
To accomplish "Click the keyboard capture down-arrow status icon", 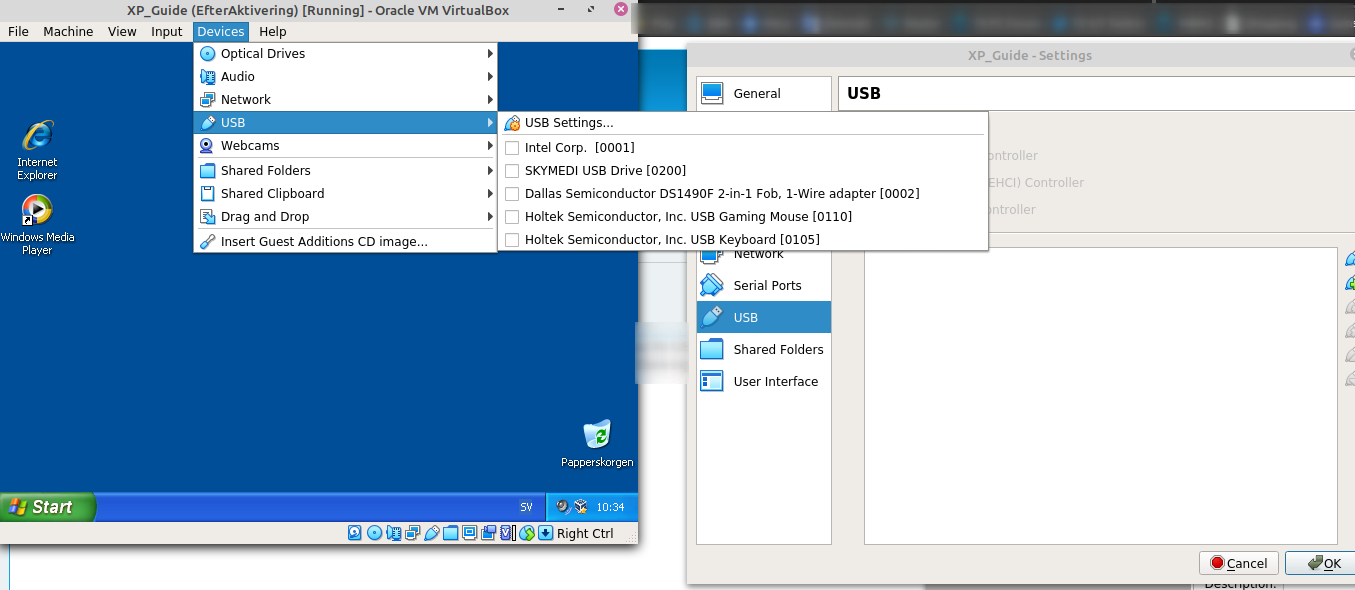I will coord(545,533).
